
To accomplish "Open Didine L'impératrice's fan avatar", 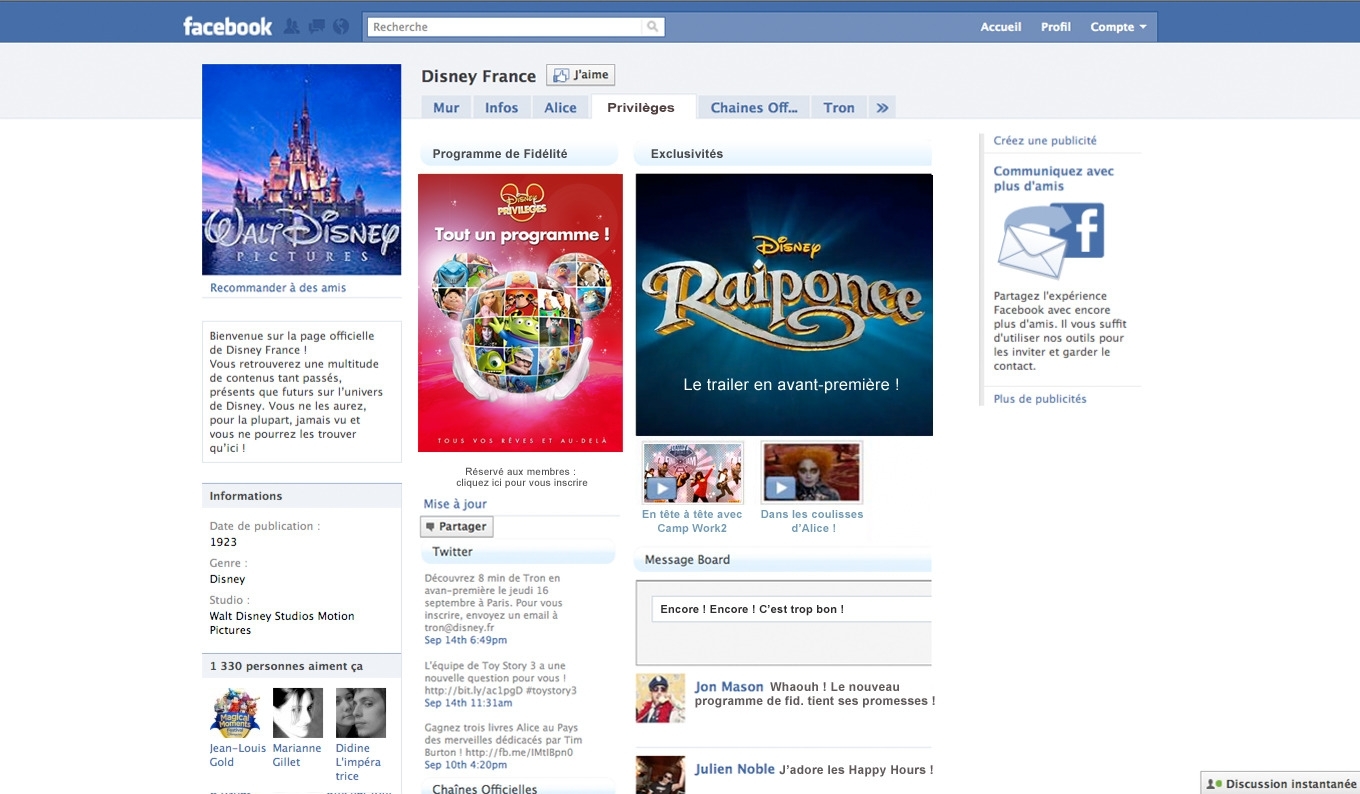I will (x=361, y=713).
